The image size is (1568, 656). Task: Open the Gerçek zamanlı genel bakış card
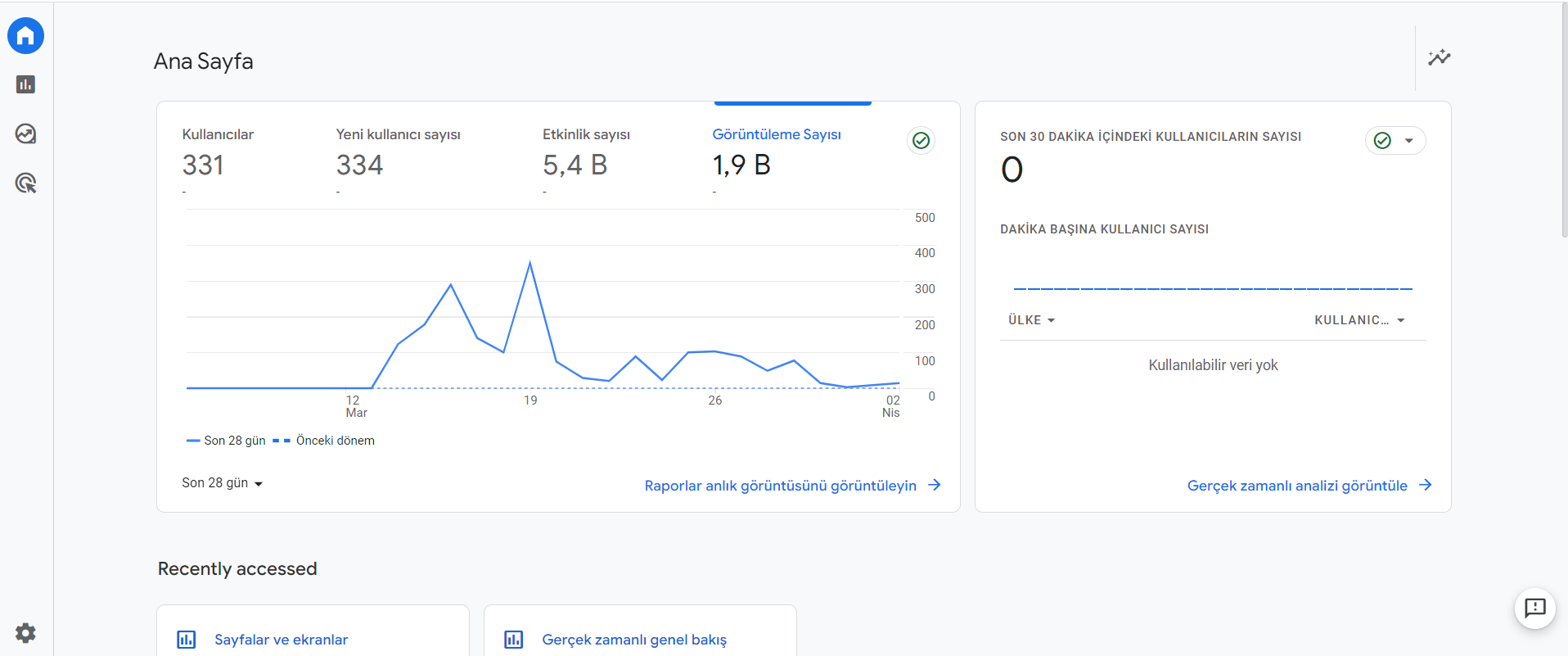tap(640, 631)
